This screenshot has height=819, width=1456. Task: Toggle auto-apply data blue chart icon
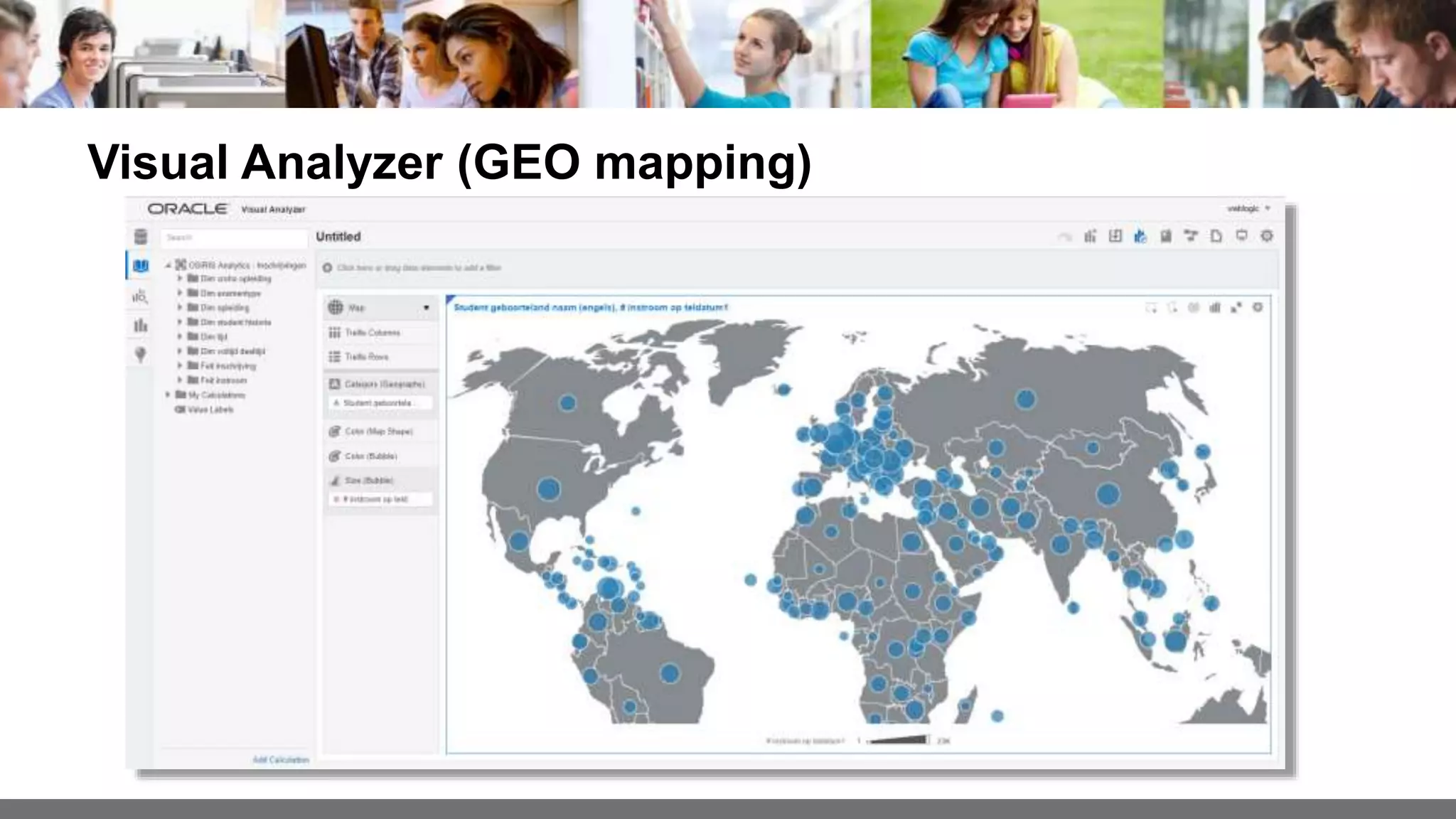click(1140, 236)
